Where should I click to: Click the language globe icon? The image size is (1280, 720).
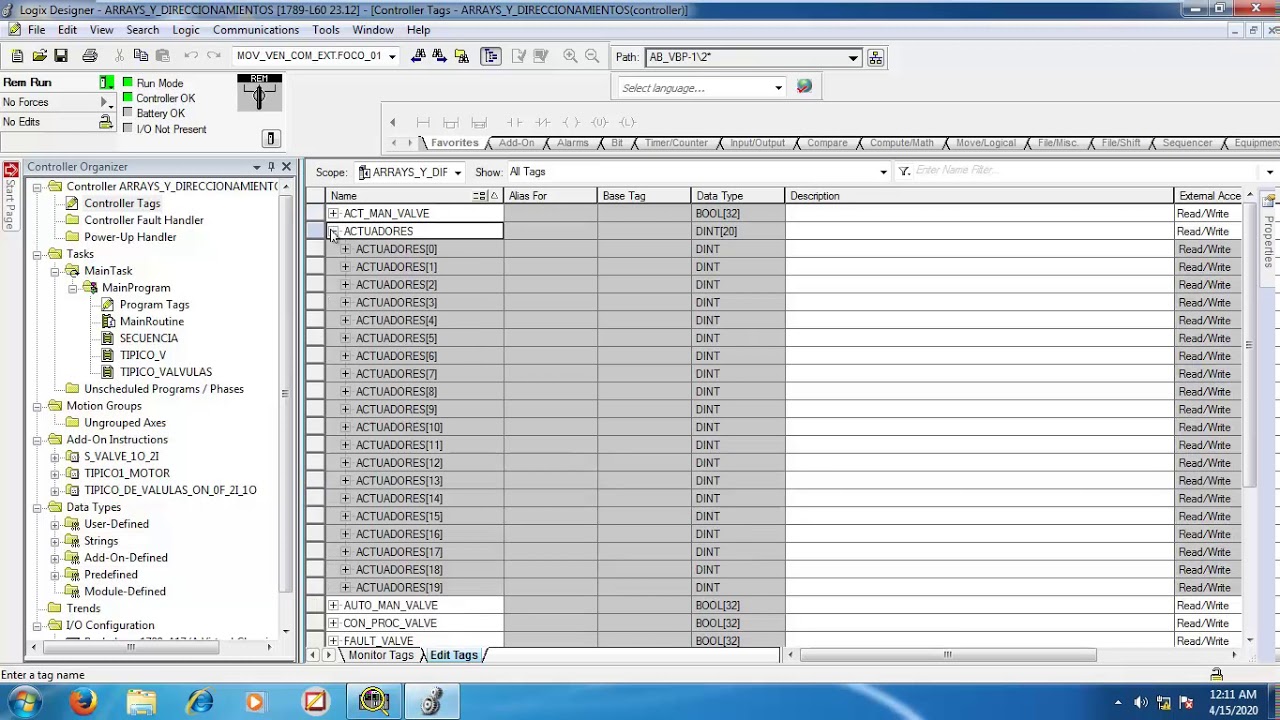coord(804,87)
